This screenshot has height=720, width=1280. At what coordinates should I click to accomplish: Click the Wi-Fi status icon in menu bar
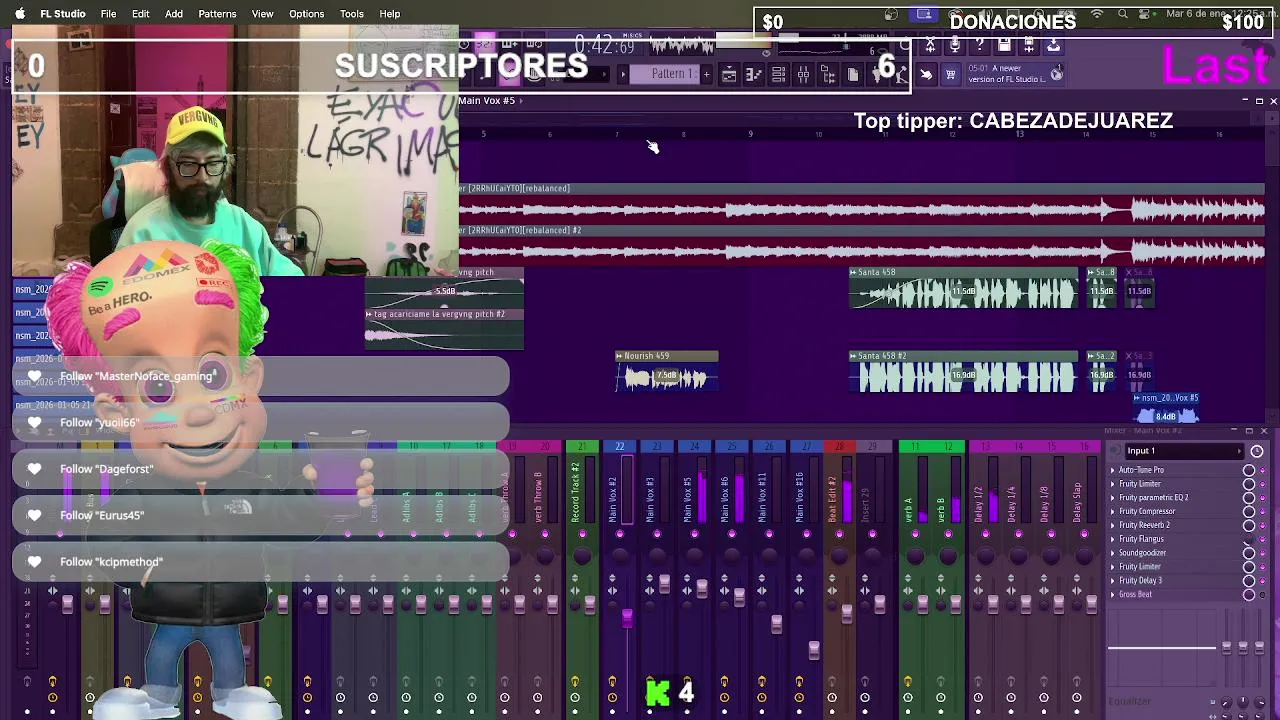point(1098,14)
